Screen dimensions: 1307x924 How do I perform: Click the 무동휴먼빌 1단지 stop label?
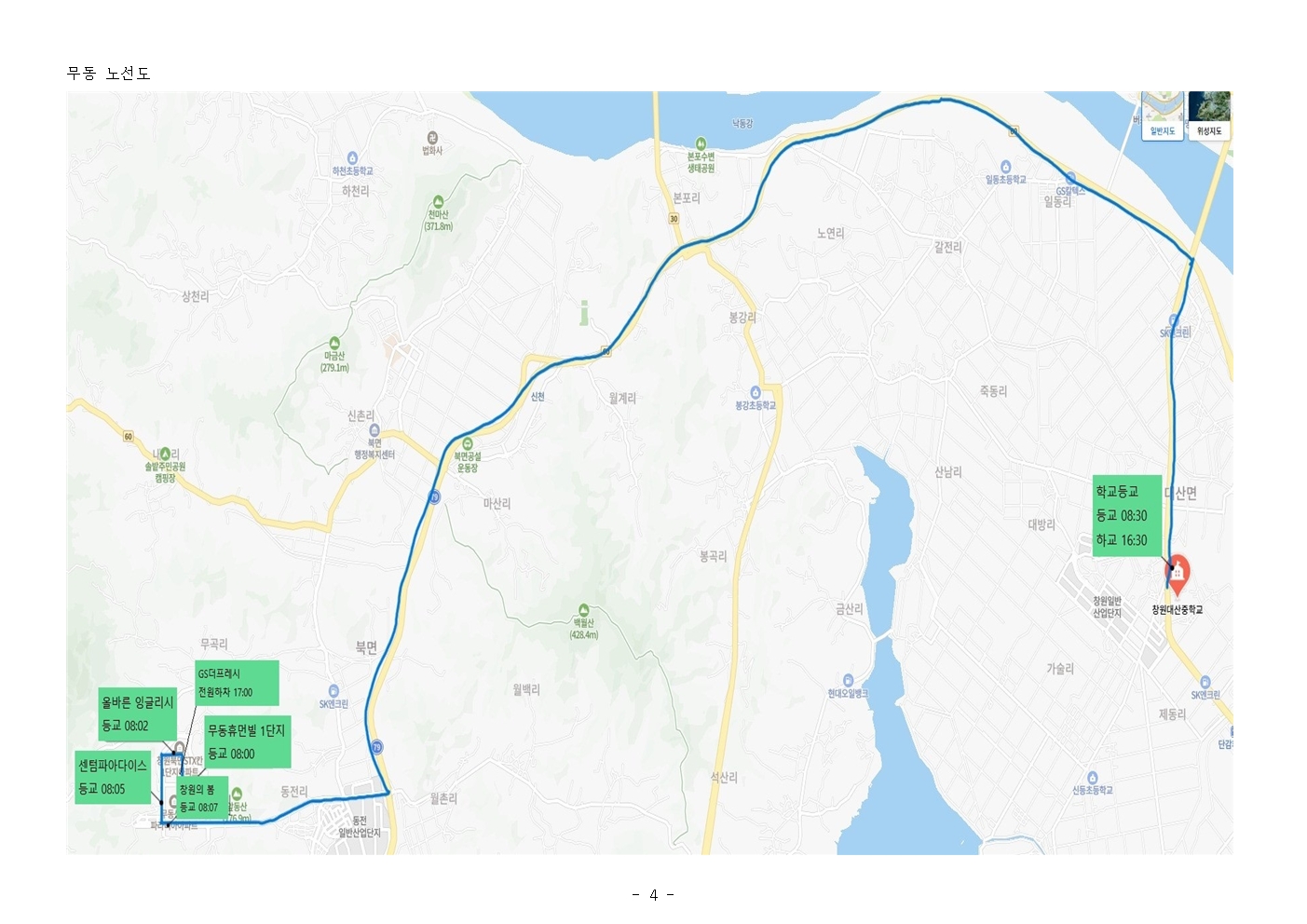point(247,741)
